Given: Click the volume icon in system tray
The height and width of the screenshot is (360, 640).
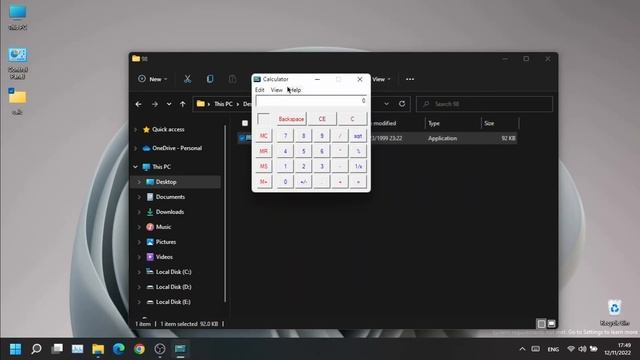Looking at the screenshot, I should pyautogui.click(x=582, y=349).
